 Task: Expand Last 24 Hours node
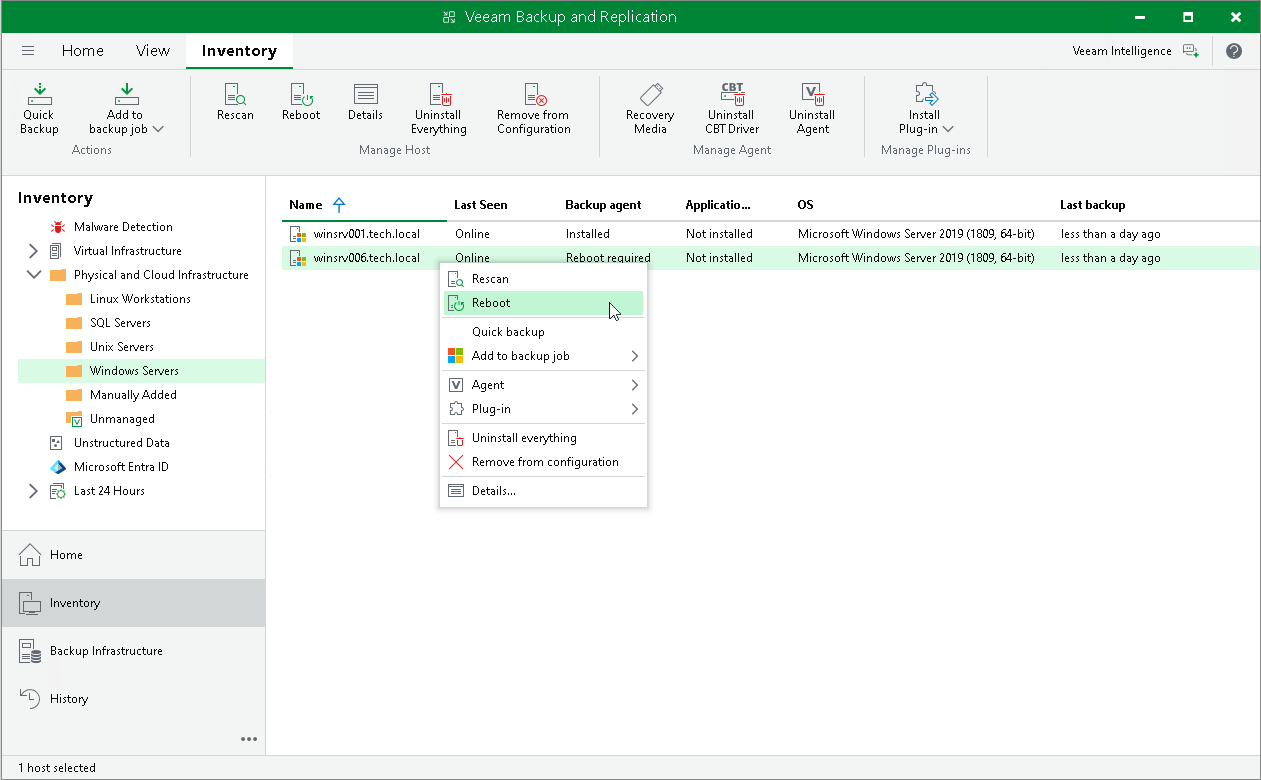tap(33, 491)
